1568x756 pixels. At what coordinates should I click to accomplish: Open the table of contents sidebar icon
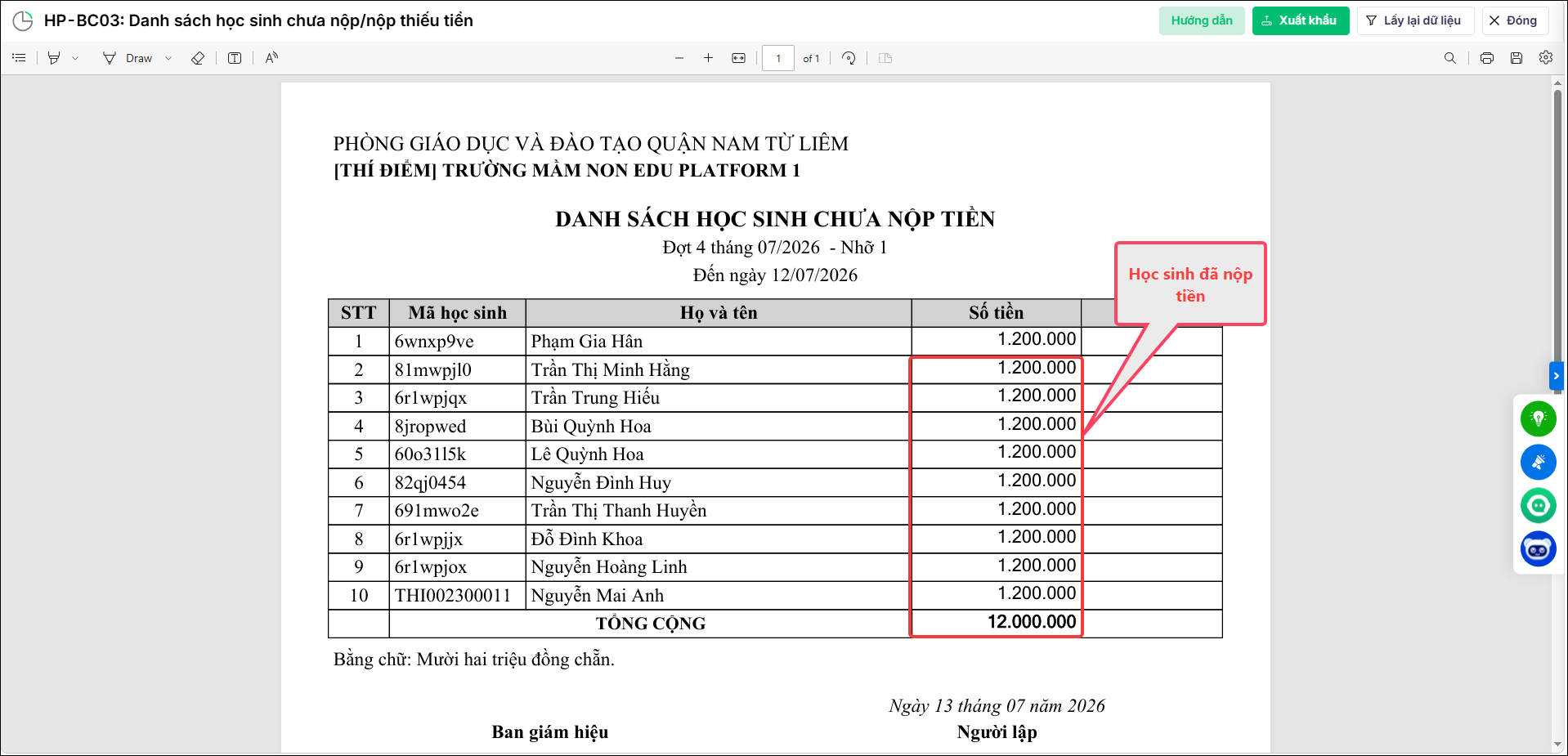tap(19, 58)
